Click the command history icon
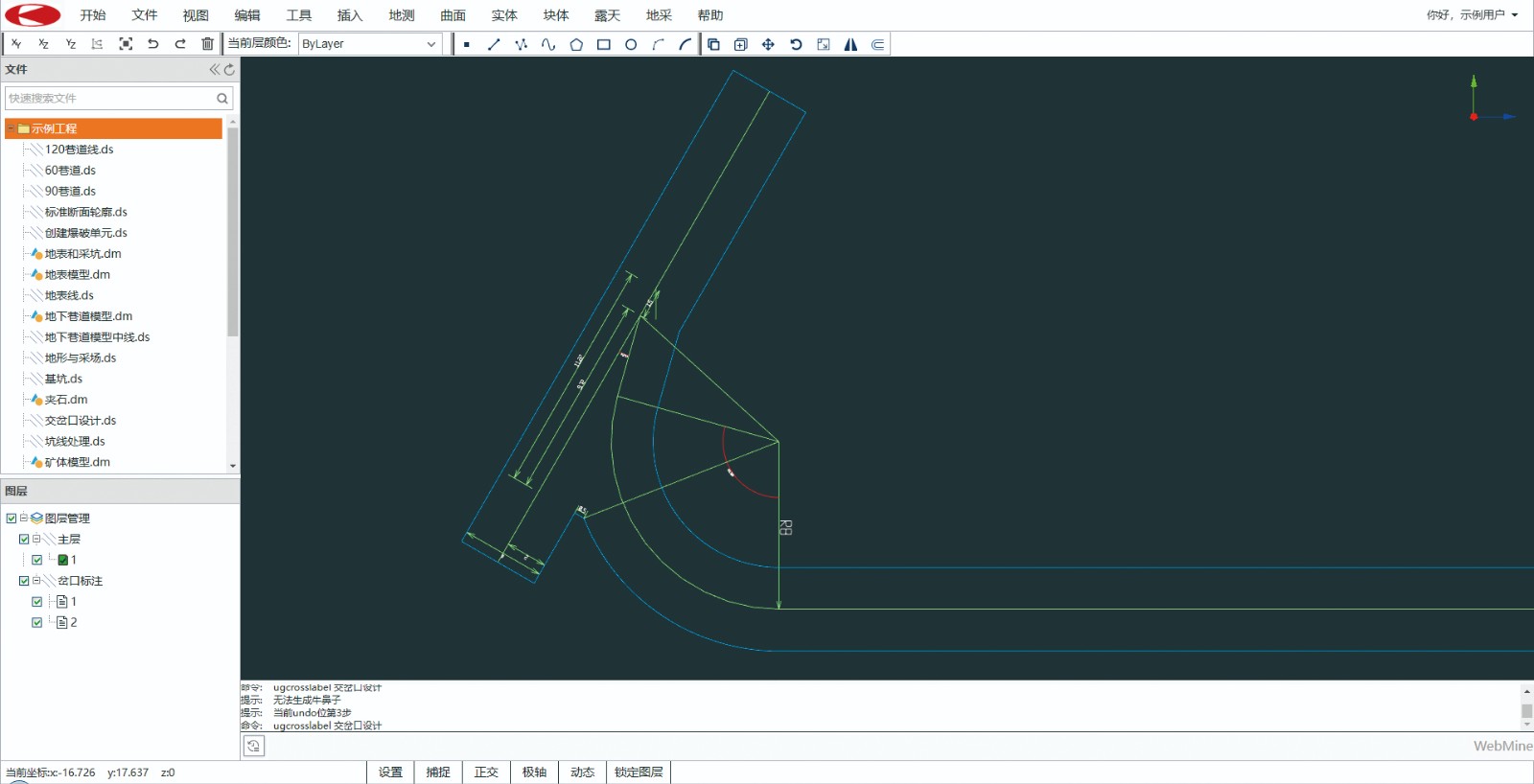 point(253,747)
